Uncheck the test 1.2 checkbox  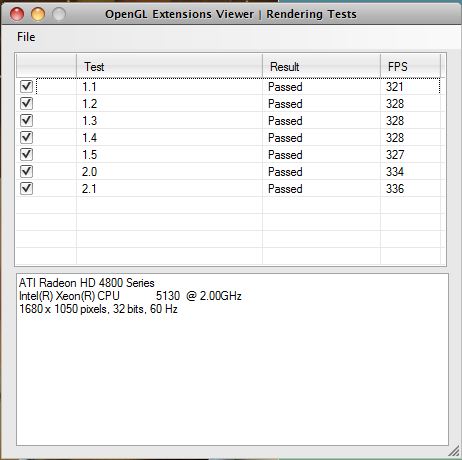point(27,104)
